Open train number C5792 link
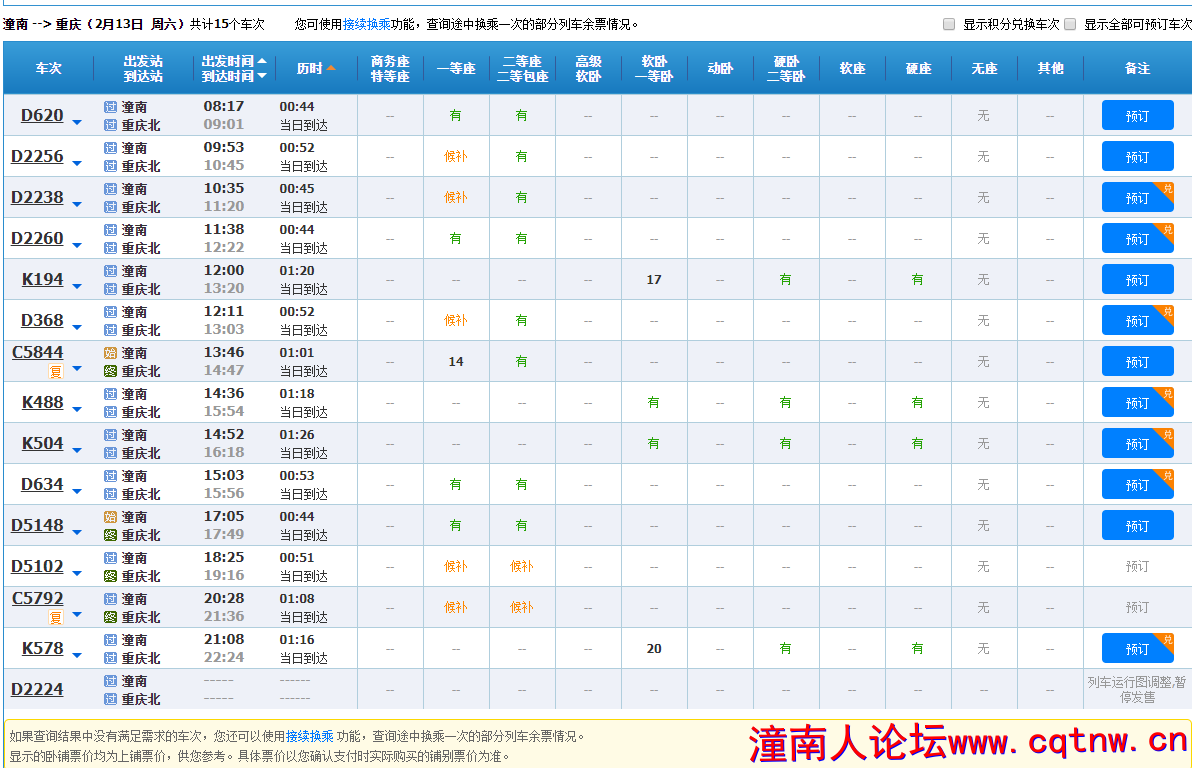Screen dimensions: 1192x768 click(37, 599)
